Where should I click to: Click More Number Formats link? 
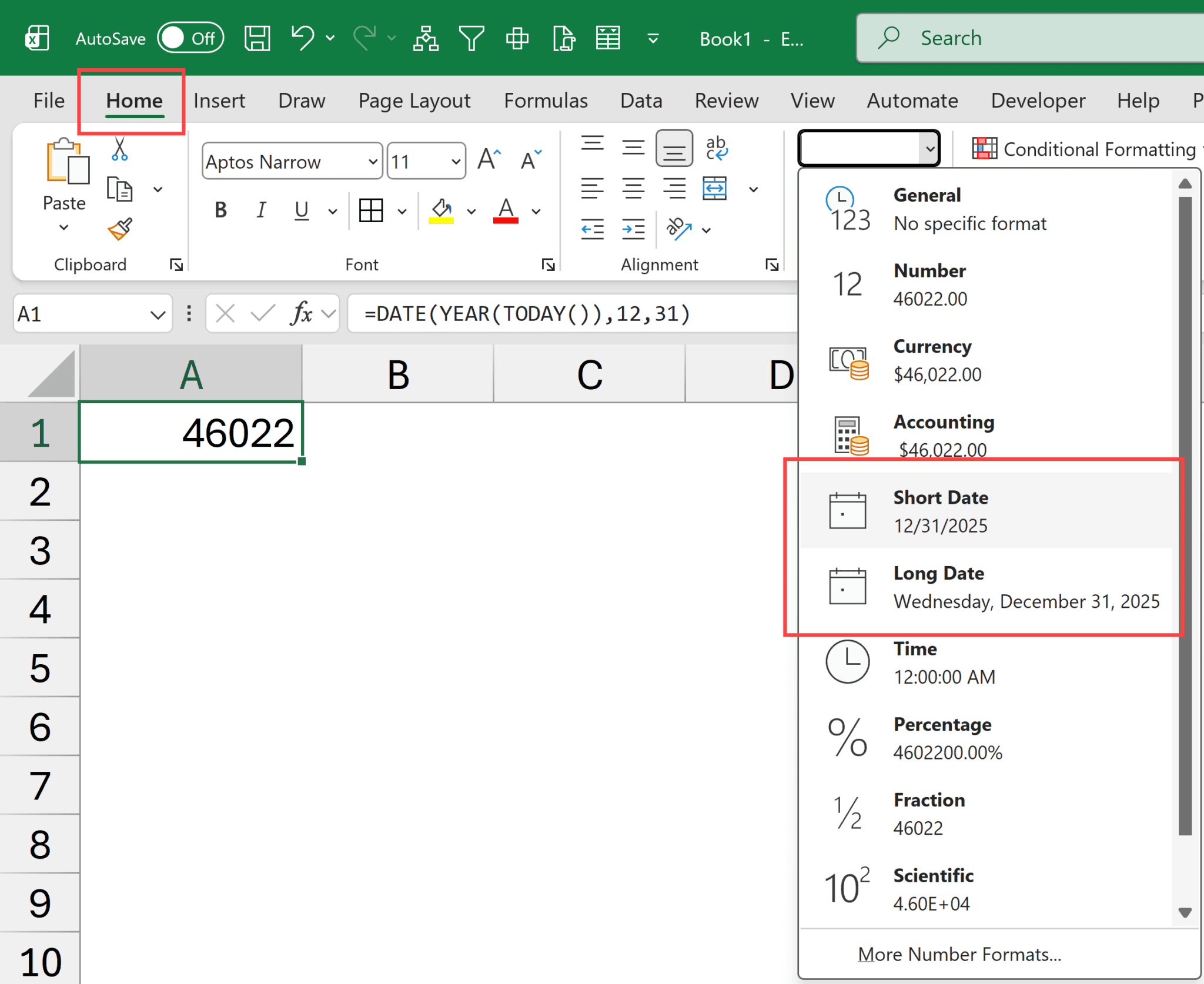click(958, 953)
